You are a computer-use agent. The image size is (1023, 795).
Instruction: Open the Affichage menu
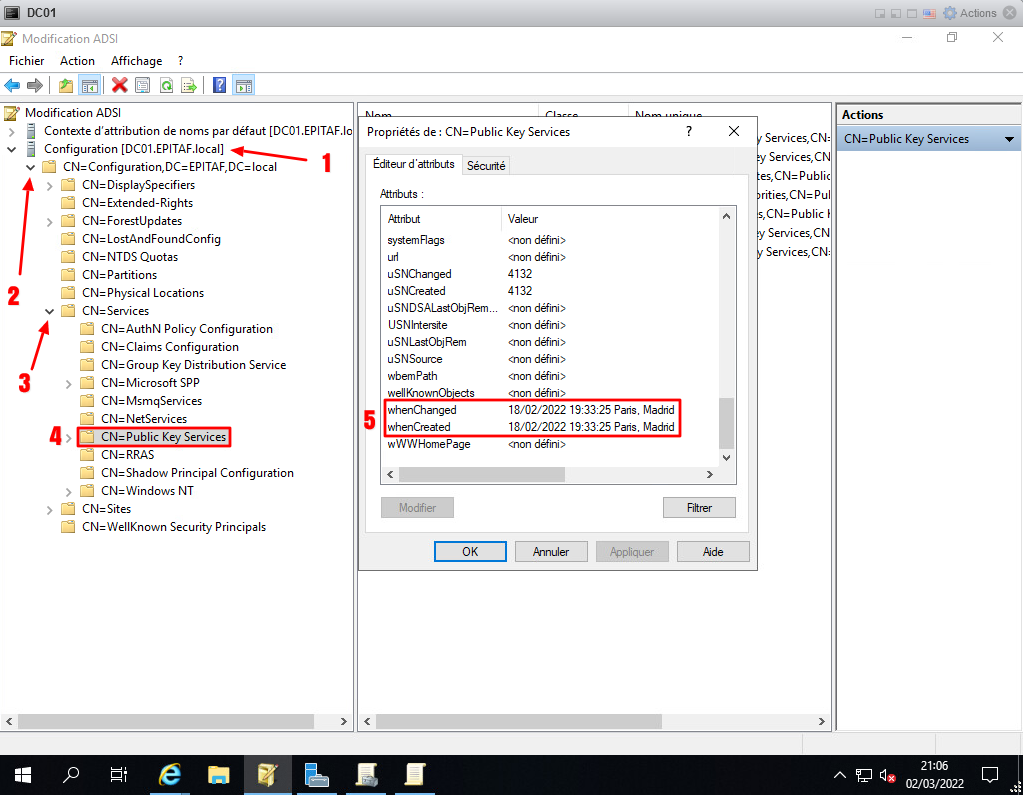(136, 61)
